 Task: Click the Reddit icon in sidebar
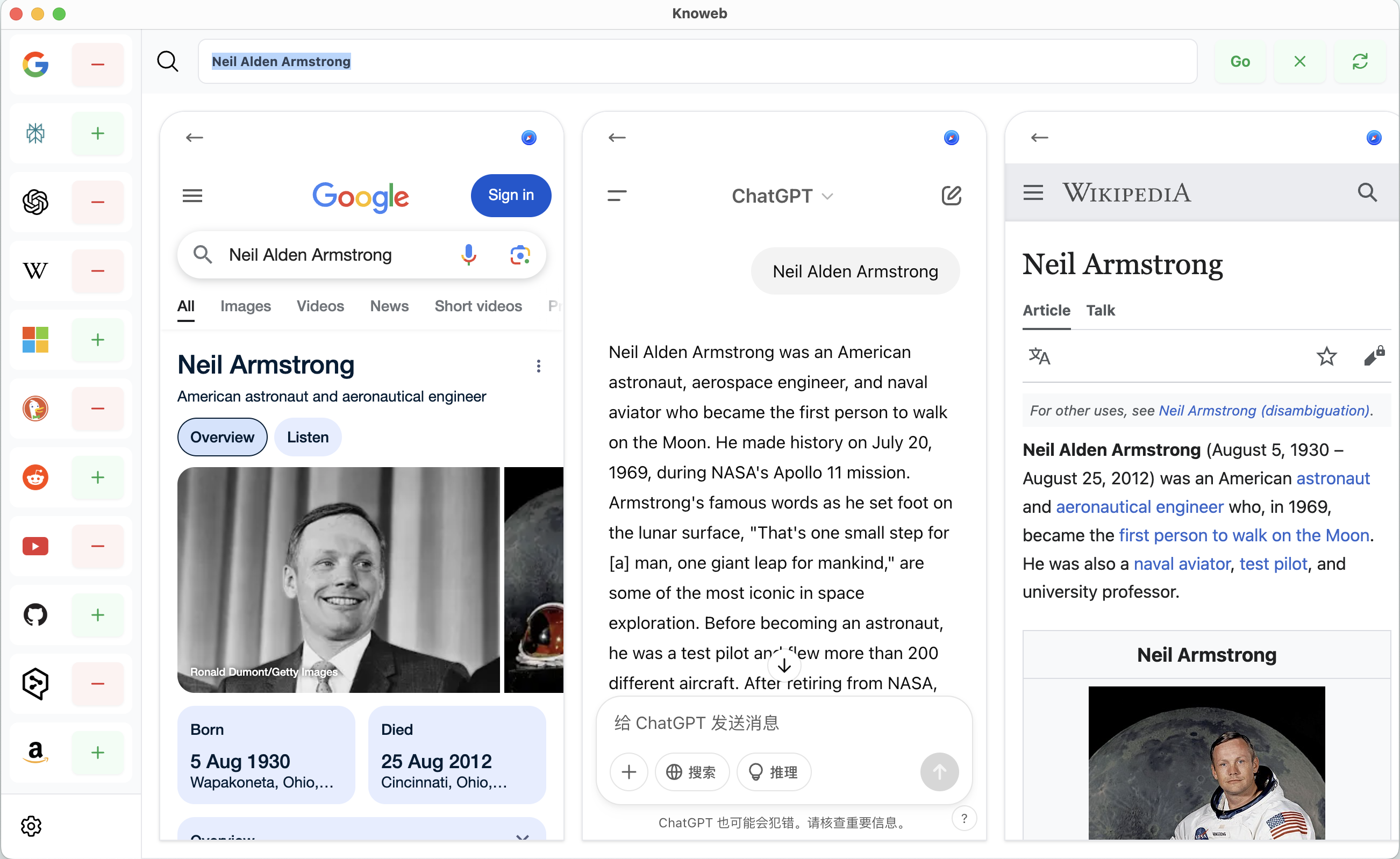coord(35,477)
